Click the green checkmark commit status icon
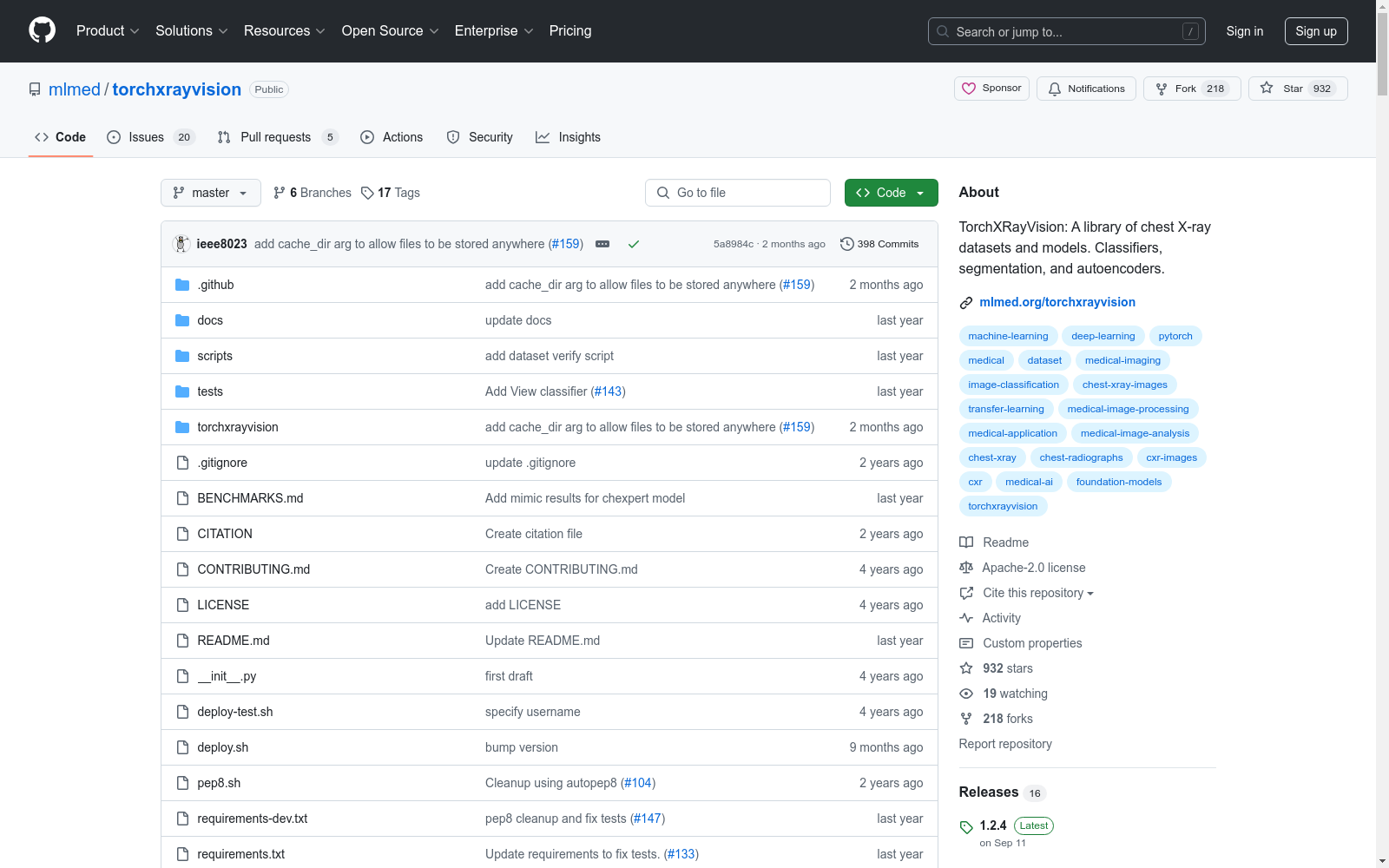The height and width of the screenshot is (868, 1389). click(634, 244)
